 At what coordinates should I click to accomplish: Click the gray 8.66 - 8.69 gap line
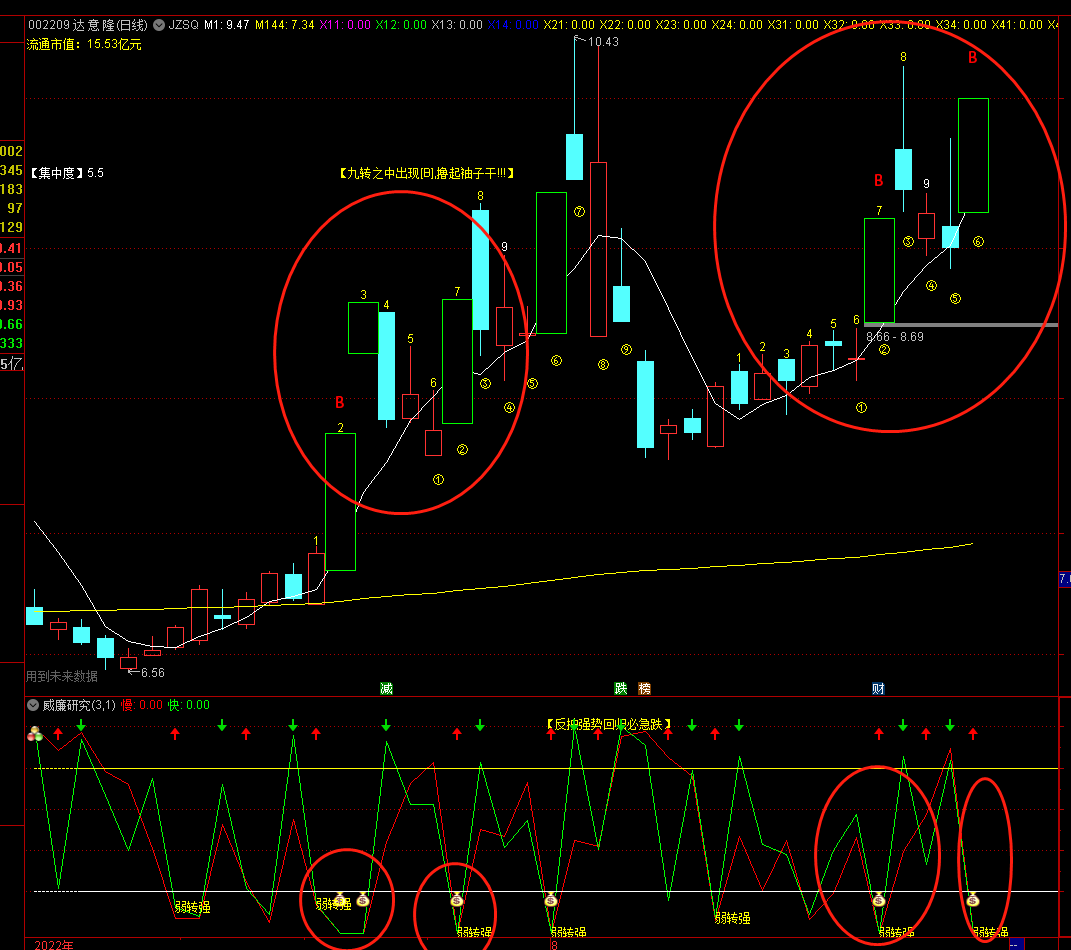pos(962,324)
